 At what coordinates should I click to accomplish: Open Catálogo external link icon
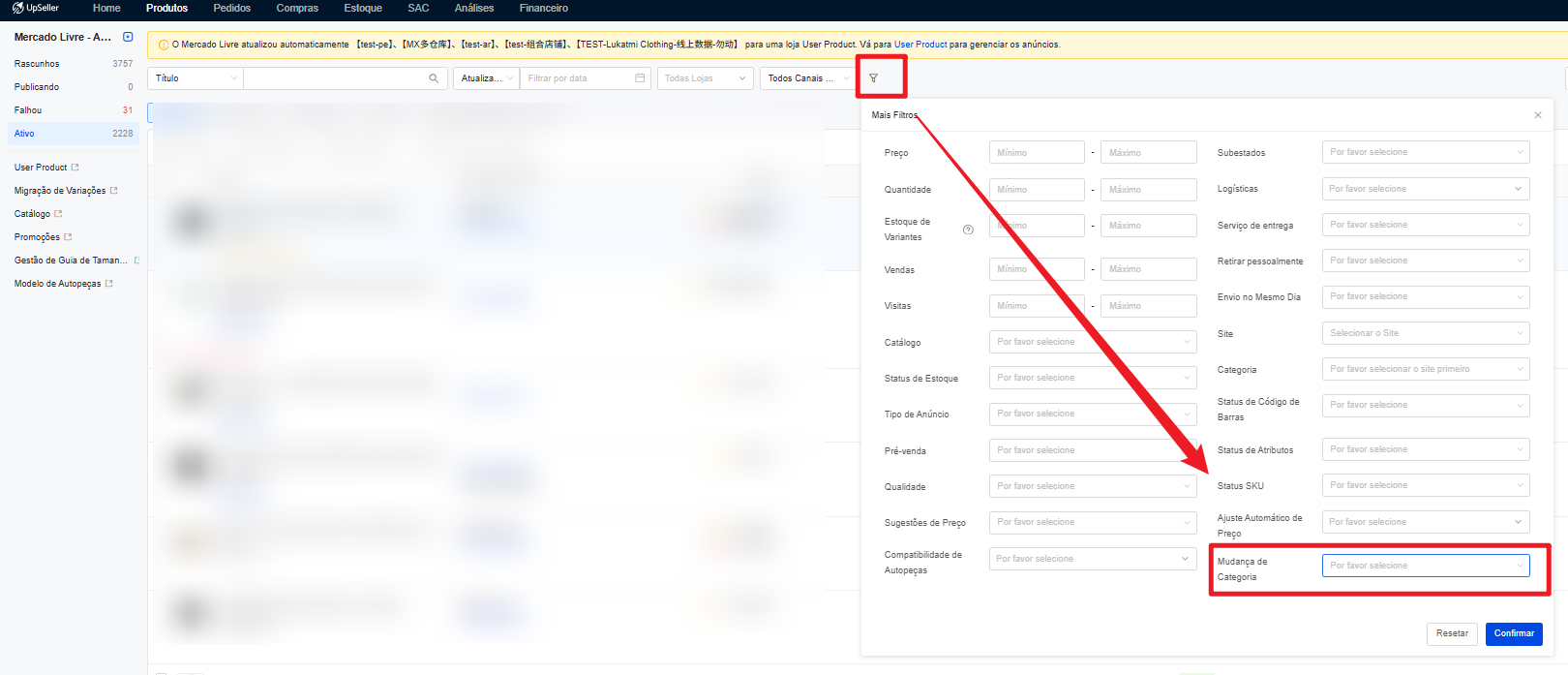click(x=58, y=214)
